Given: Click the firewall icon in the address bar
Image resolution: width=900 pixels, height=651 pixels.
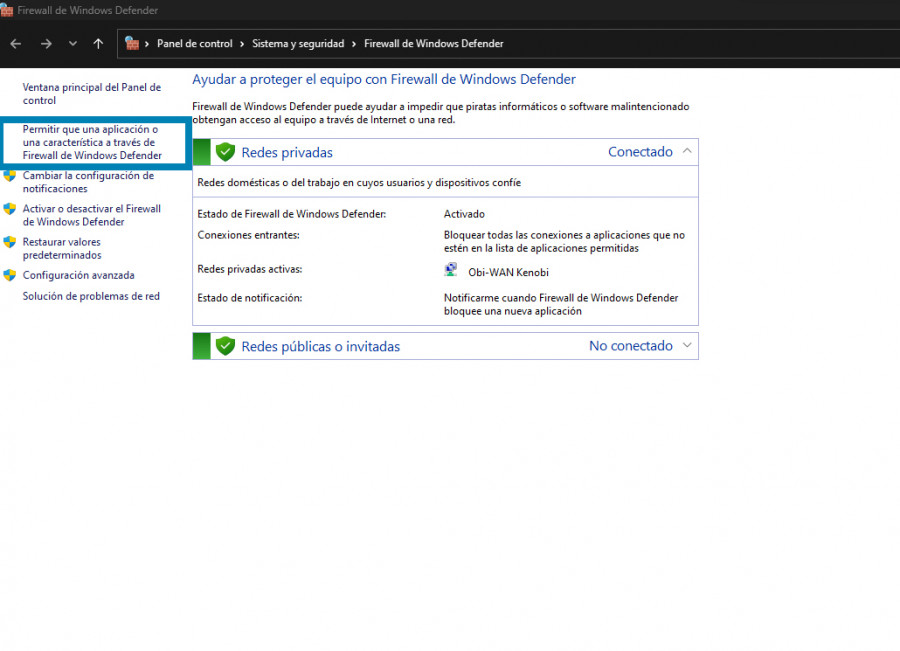Looking at the screenshot, I should coord(132,44).
